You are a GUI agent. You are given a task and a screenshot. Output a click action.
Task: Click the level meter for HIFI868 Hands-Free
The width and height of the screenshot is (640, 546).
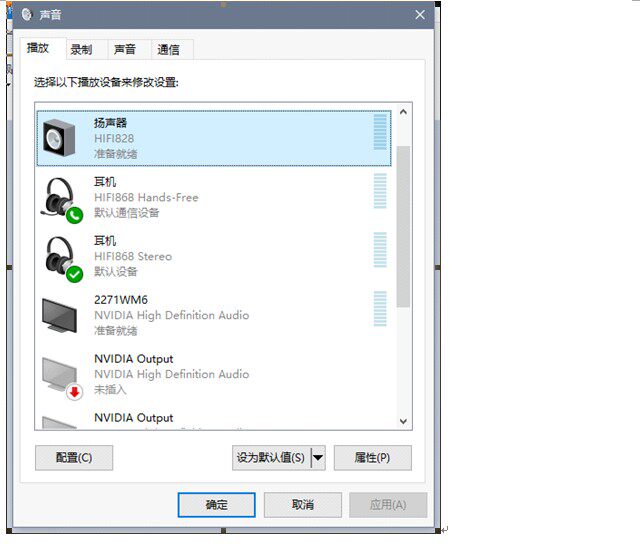tap(380, 191)
